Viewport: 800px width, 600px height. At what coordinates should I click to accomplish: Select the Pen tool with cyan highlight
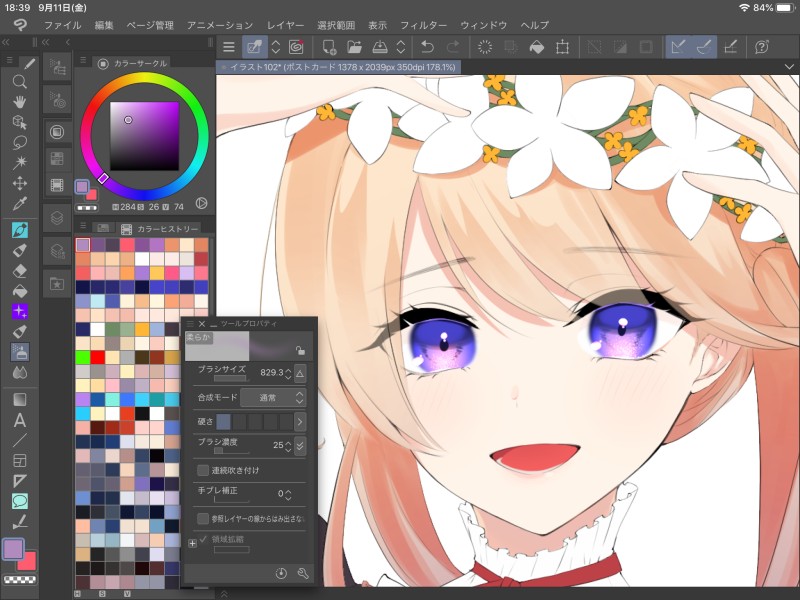(19, 230)
